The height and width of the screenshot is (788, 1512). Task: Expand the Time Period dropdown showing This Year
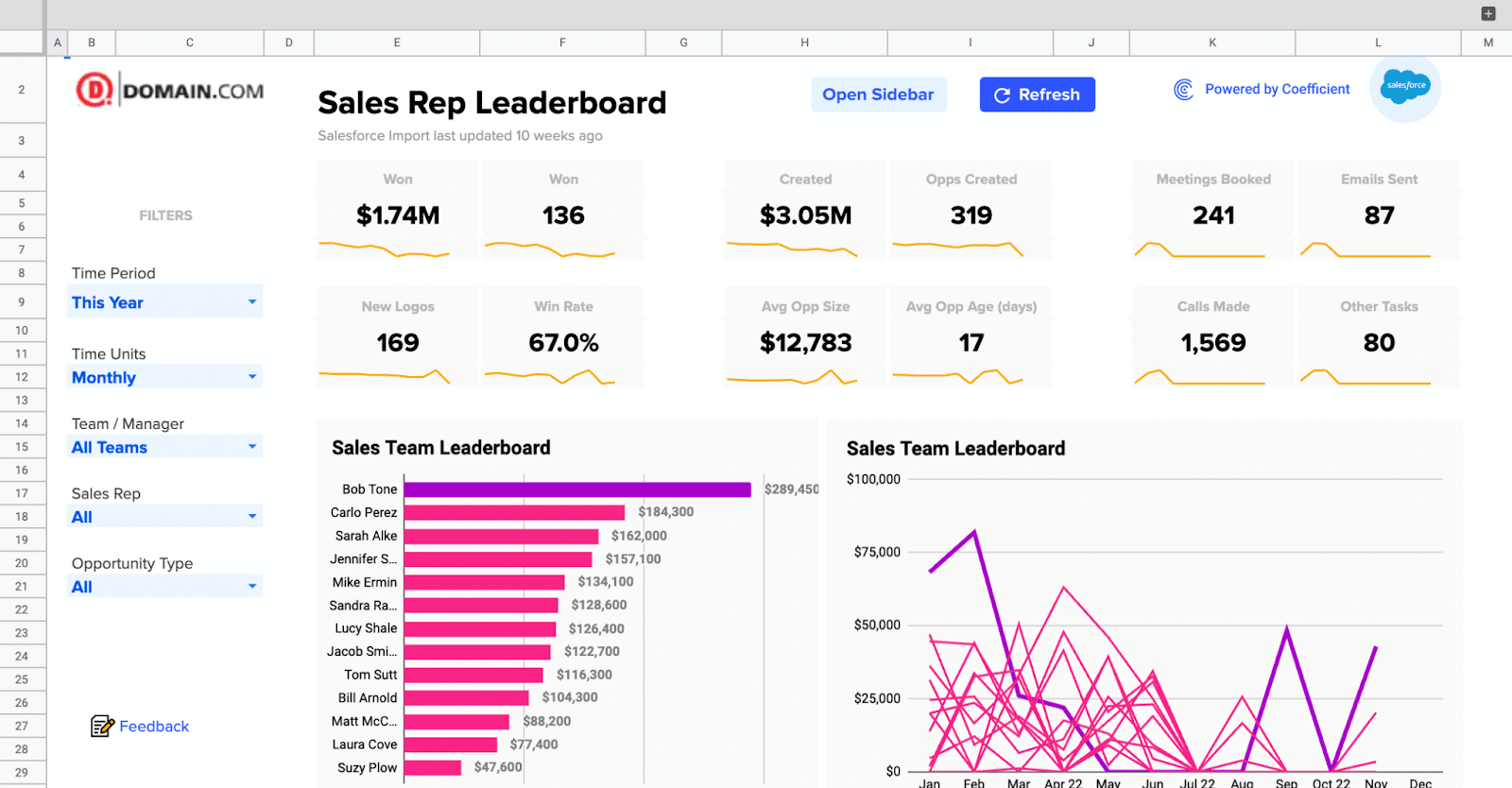[x=252, y=302]
